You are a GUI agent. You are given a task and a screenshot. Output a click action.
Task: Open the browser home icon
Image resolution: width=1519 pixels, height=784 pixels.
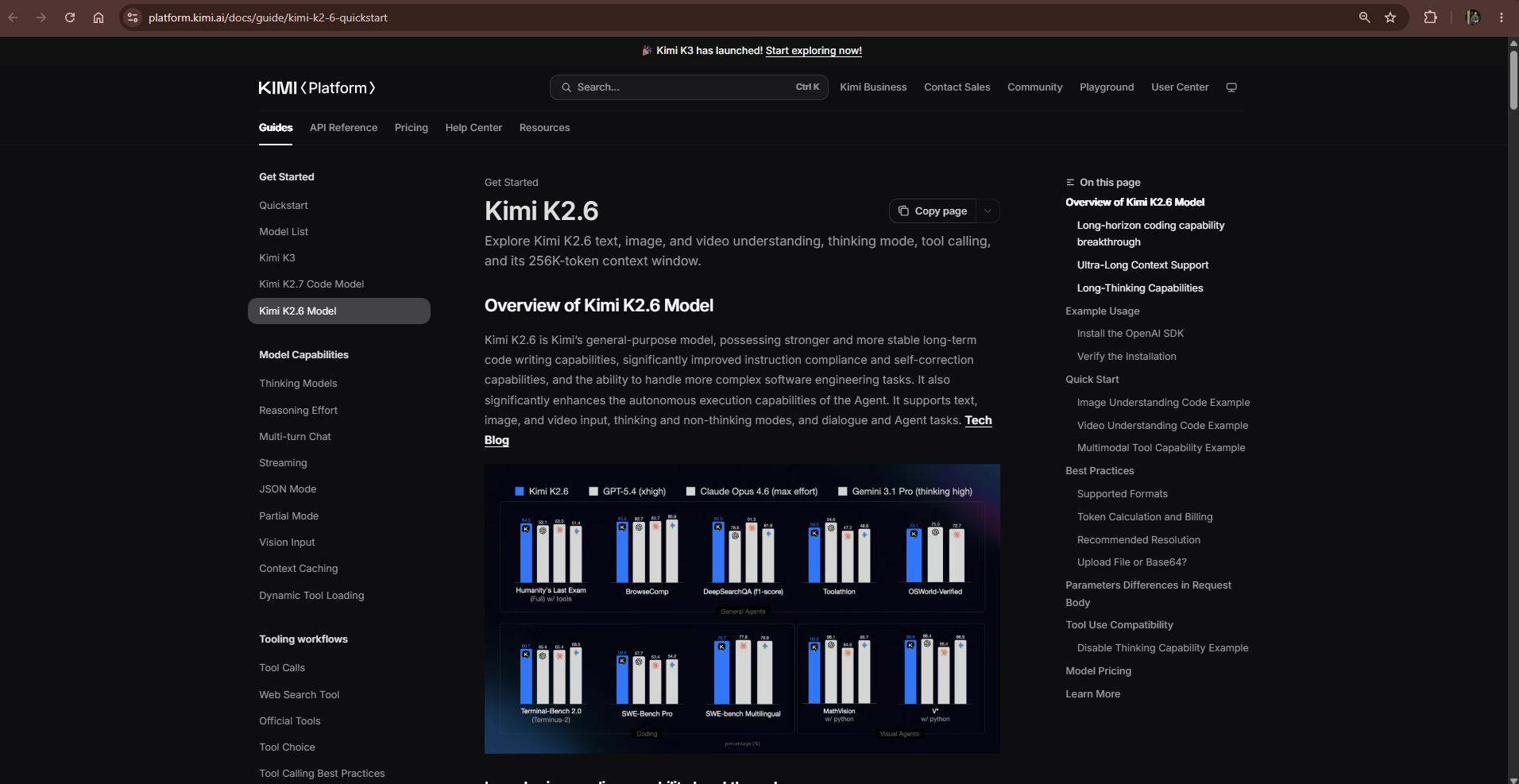click(99, 17)
